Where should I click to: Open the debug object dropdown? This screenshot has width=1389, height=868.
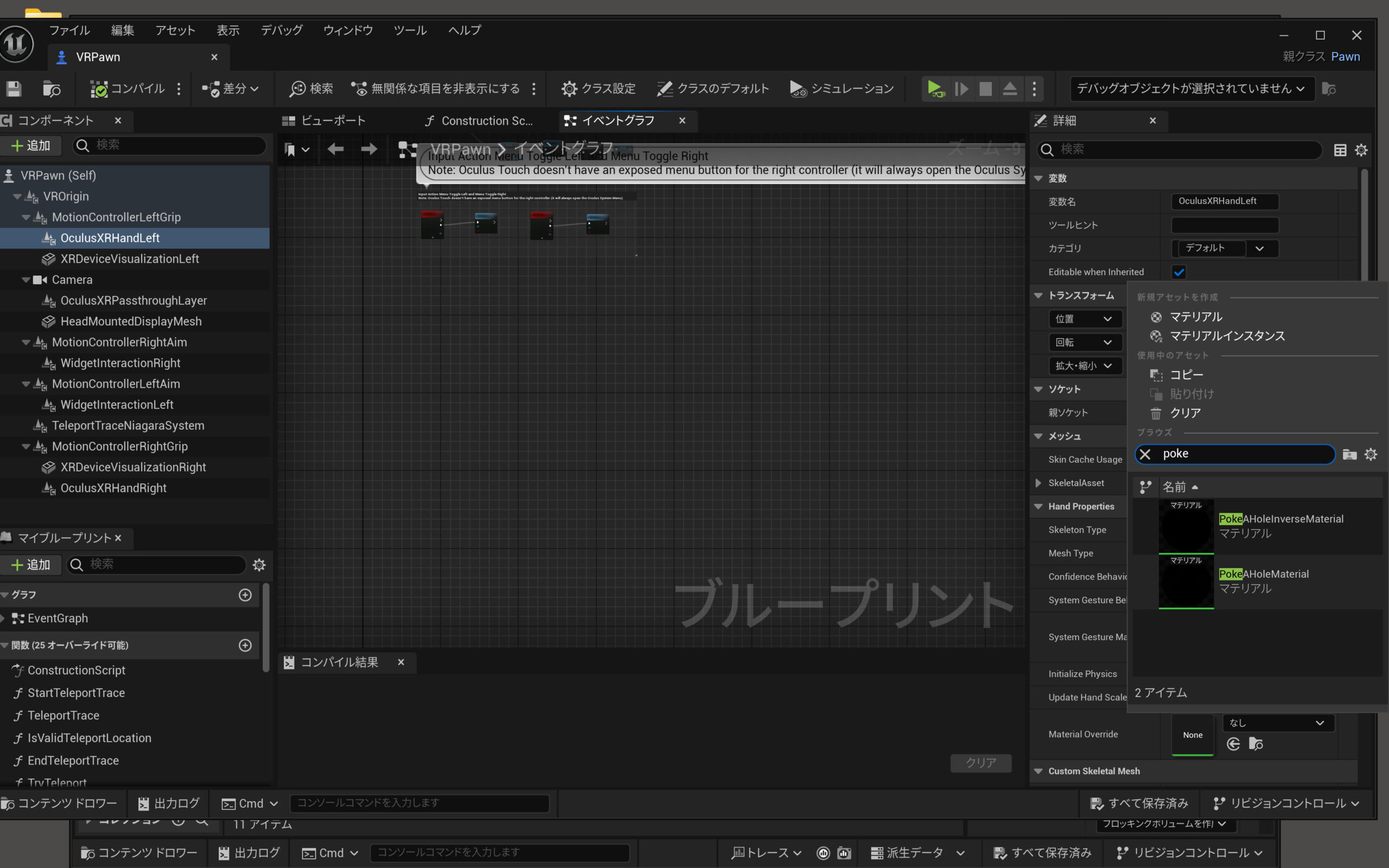[1191, 88]
